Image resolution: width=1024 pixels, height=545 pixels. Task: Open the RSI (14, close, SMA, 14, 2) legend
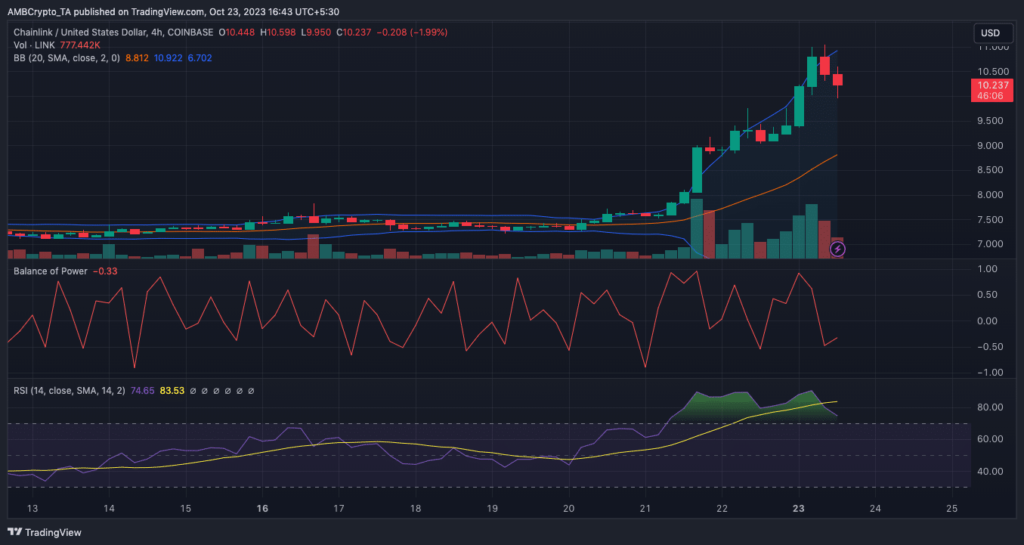[66, 390]
